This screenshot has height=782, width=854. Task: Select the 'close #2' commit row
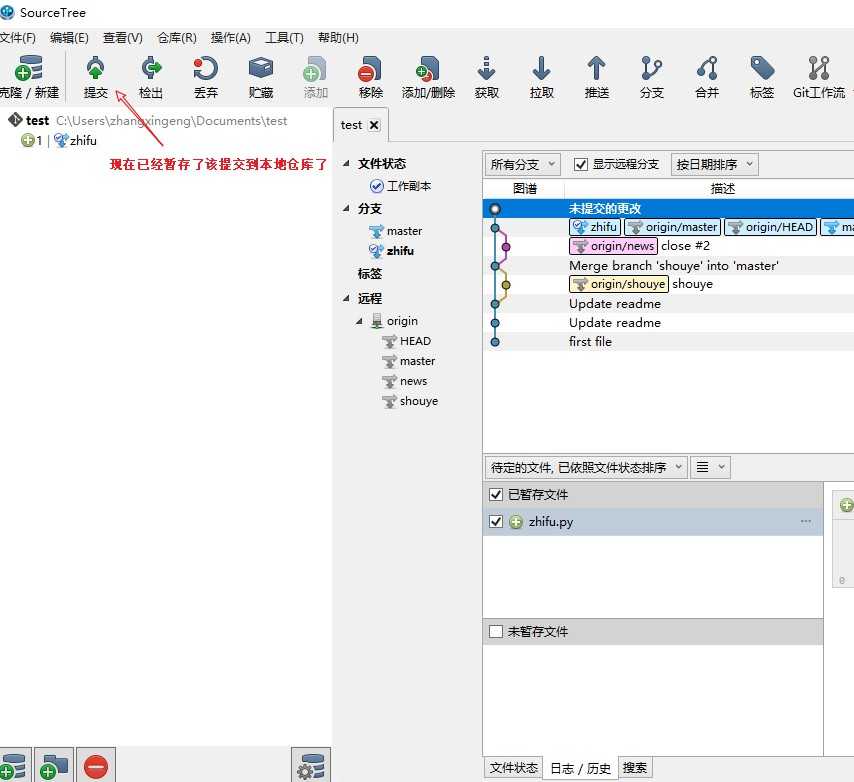[x=668, y=246]
